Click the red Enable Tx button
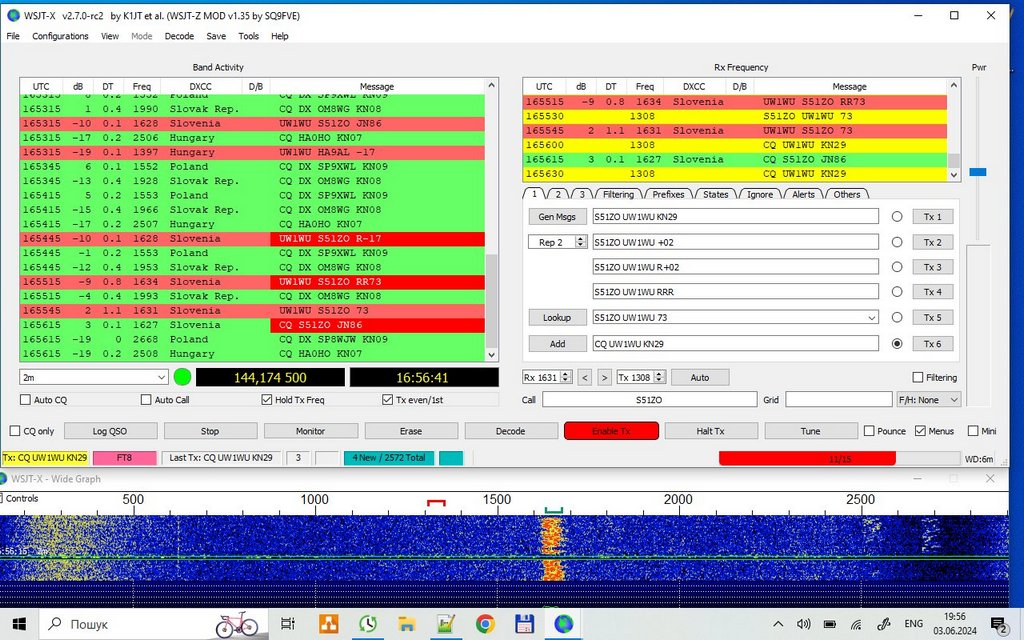Viewport: 1024px width, 640px height. coord(611,431)
